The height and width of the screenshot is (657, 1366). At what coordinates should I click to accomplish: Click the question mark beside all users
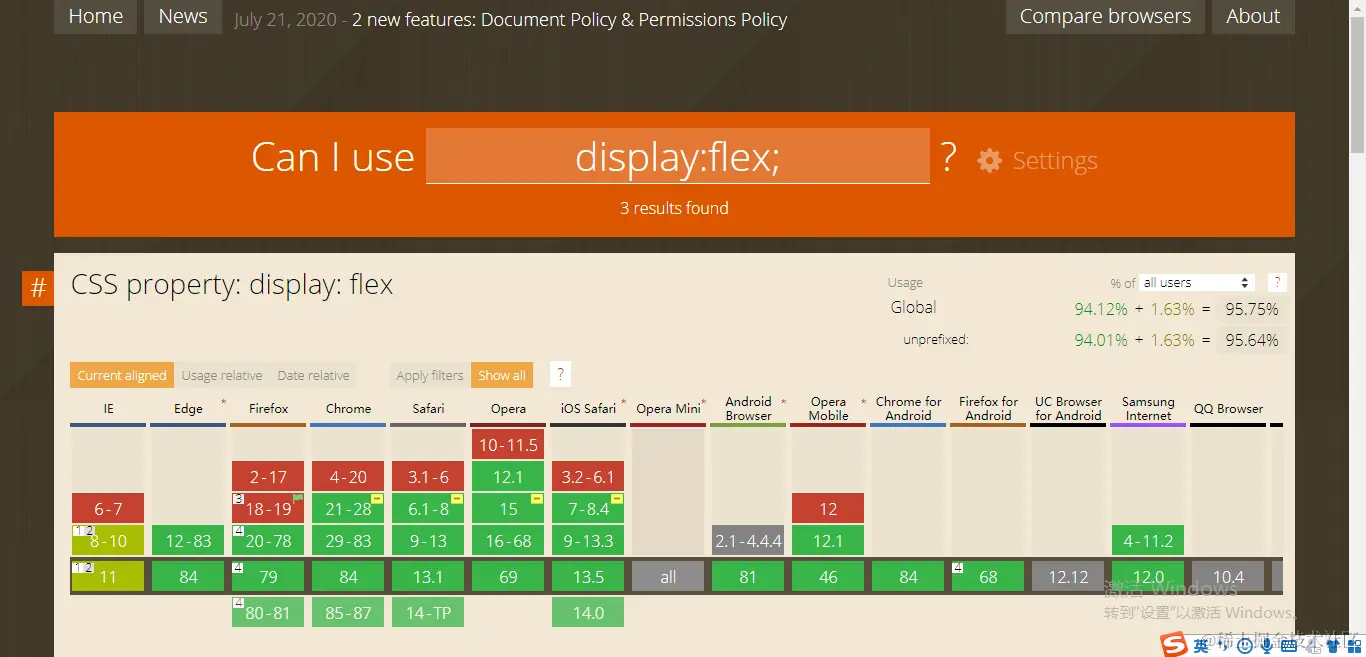[x=1277, y=283]
